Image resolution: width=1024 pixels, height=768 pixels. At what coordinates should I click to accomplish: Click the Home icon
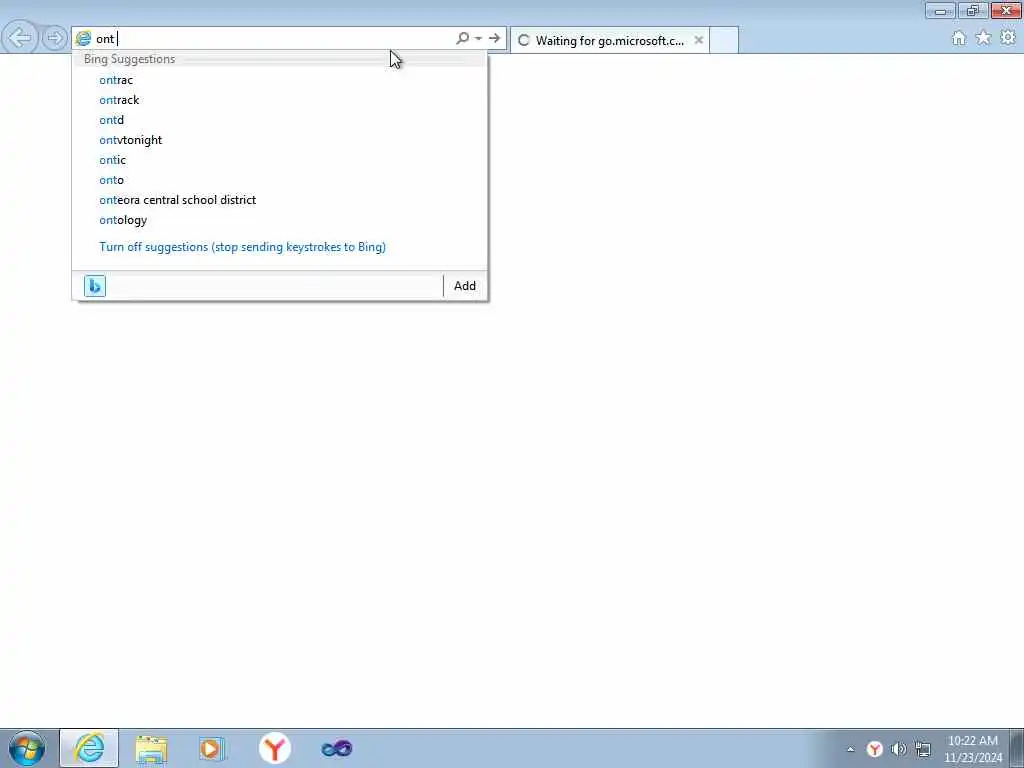point(958,38)
